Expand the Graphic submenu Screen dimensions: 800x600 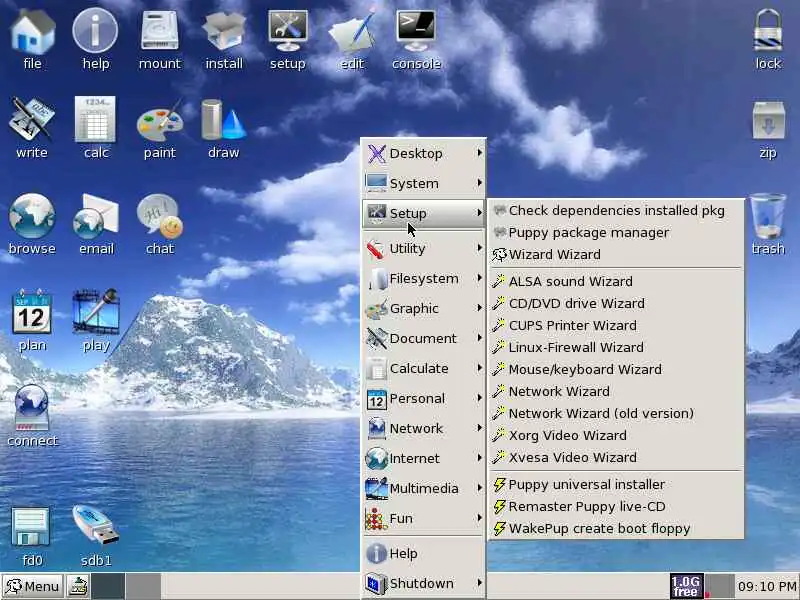pyautogui.click(x=424, y=309)
